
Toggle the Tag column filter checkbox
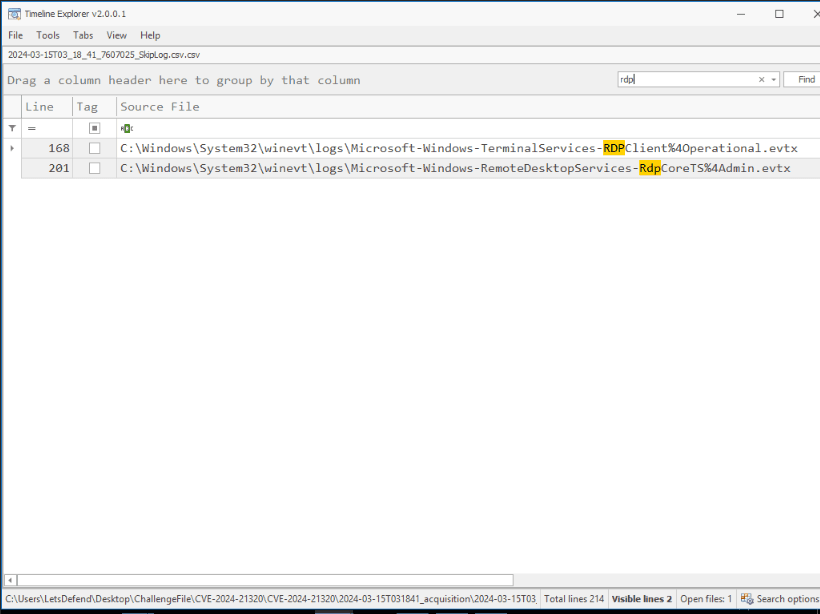pyautogui.click(x=95, y=128)
